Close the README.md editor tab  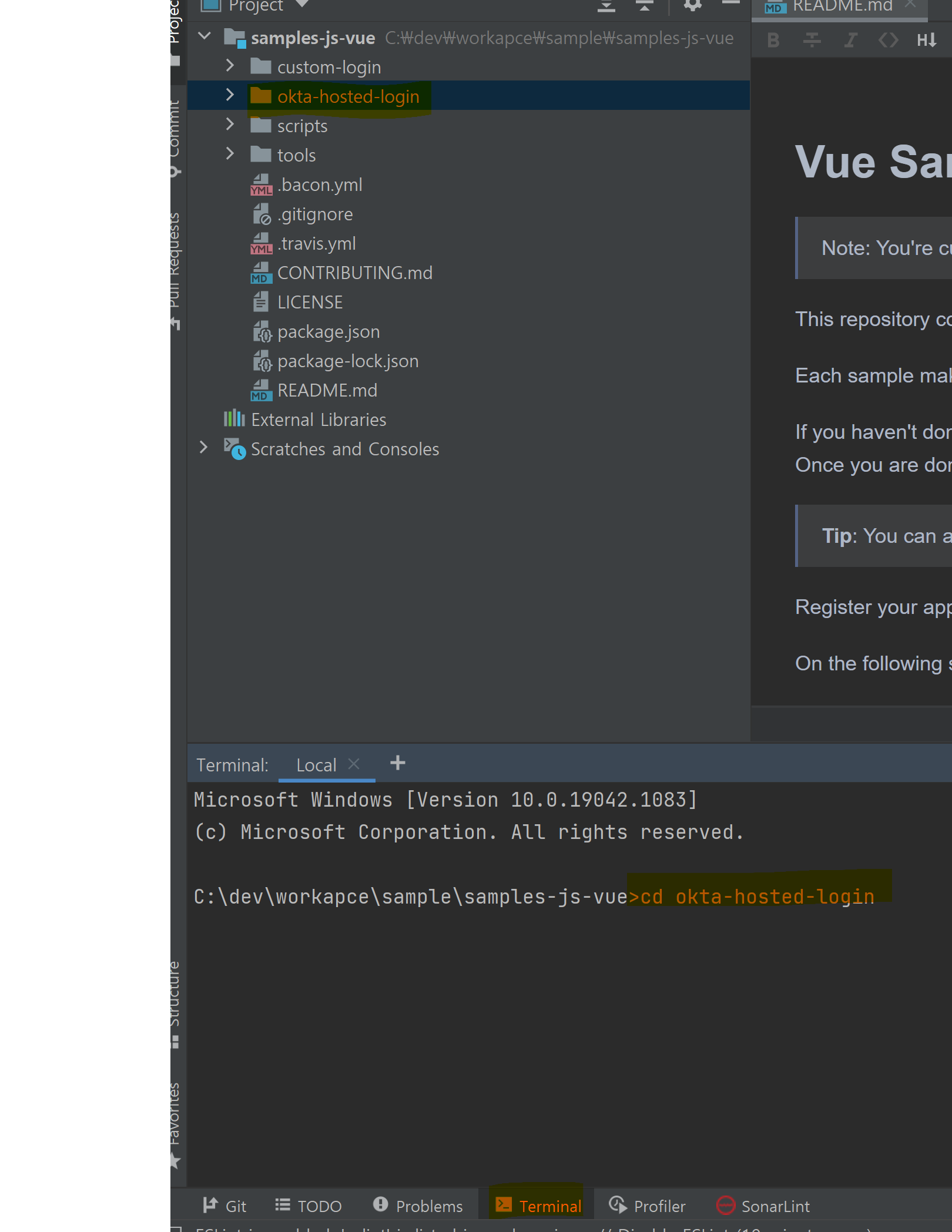911,4
